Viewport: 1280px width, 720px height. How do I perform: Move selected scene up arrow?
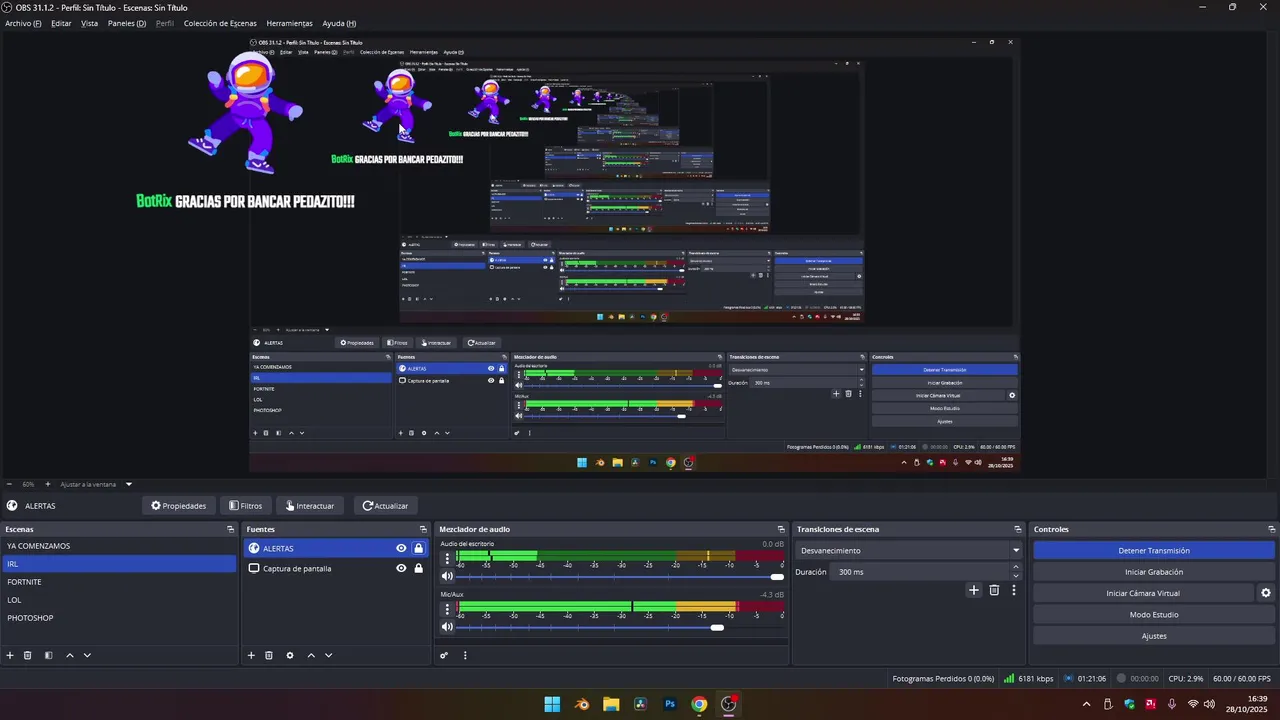(70, 655)
